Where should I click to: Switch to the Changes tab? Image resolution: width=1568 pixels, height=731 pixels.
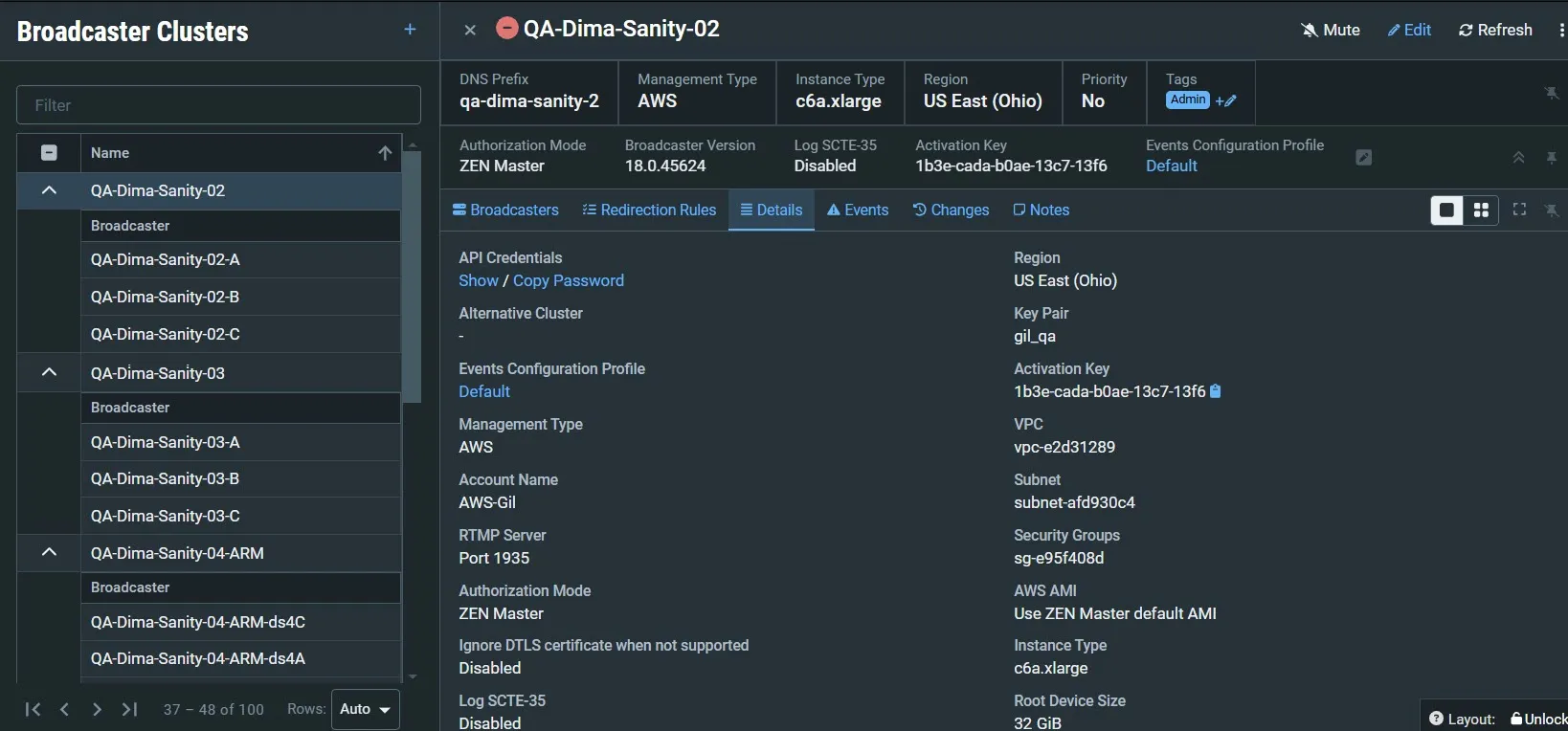(x=951, y=210)
